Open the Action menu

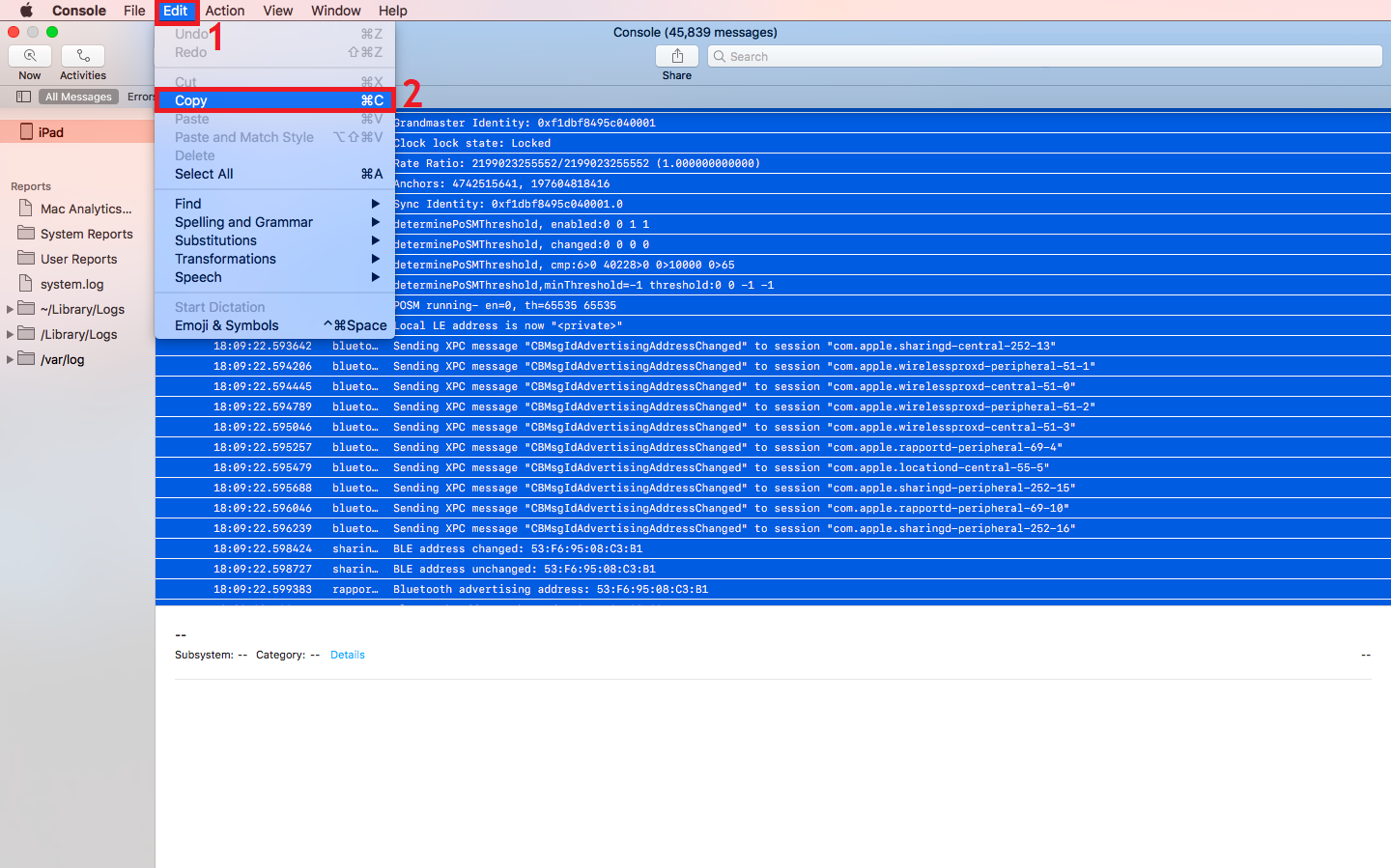225,11
